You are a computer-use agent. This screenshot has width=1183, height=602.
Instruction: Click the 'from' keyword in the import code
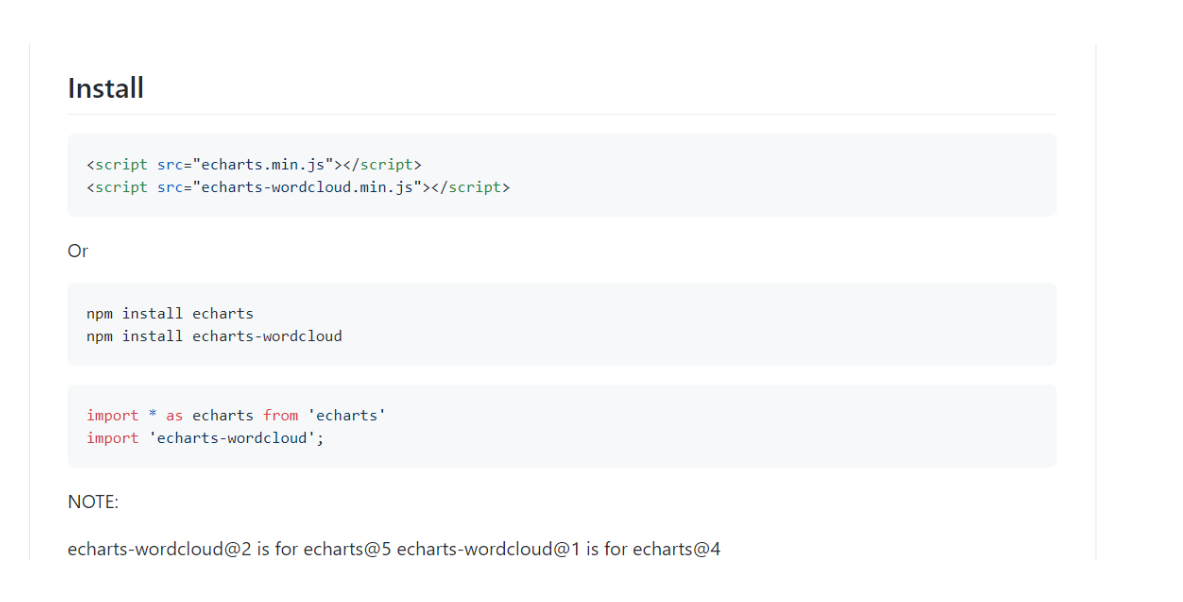[281, 415]
